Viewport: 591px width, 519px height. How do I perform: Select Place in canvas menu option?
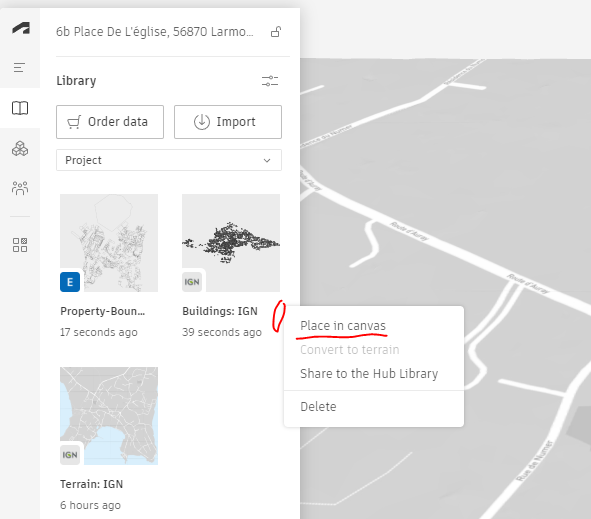point(343,326)
